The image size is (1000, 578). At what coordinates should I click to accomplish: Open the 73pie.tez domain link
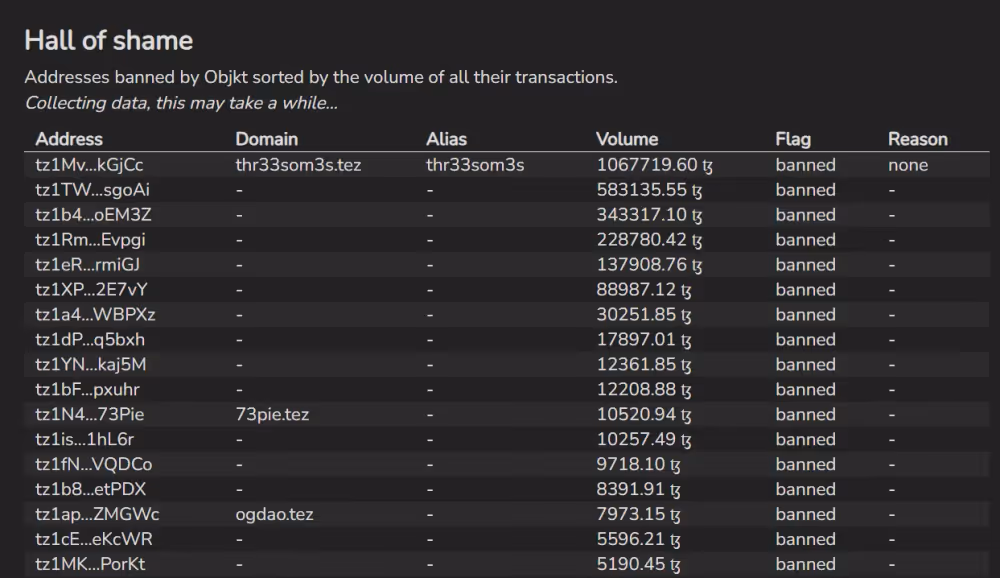click(272, 415)
